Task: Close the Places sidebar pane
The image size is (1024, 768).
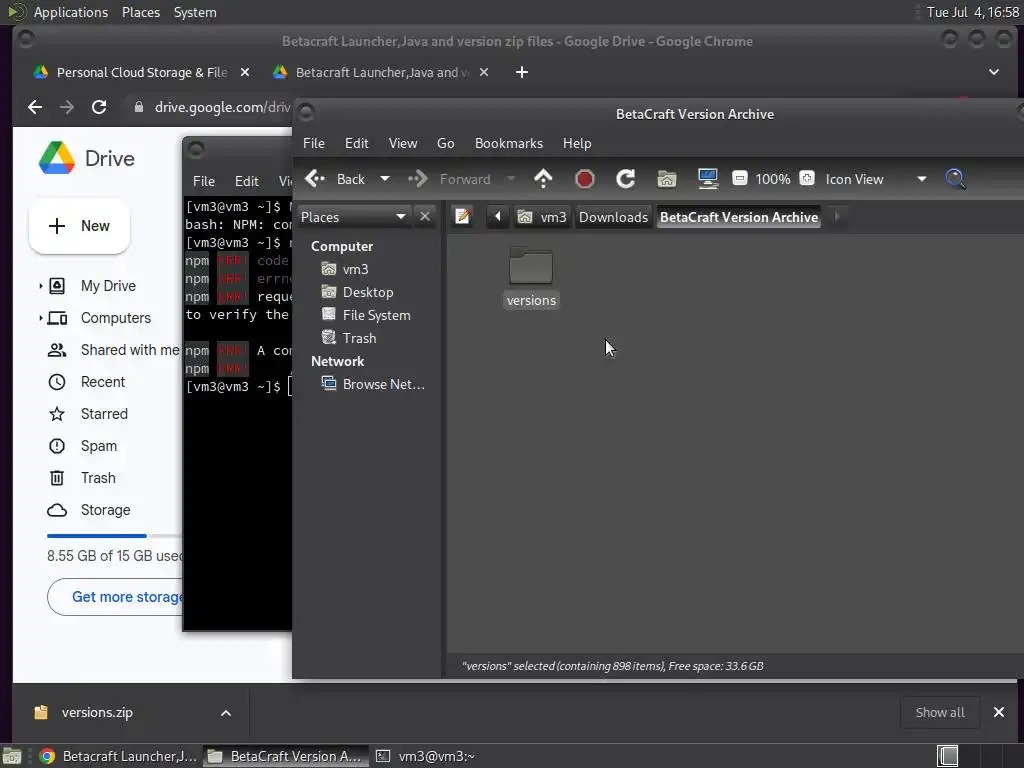Action: (425, 217)
